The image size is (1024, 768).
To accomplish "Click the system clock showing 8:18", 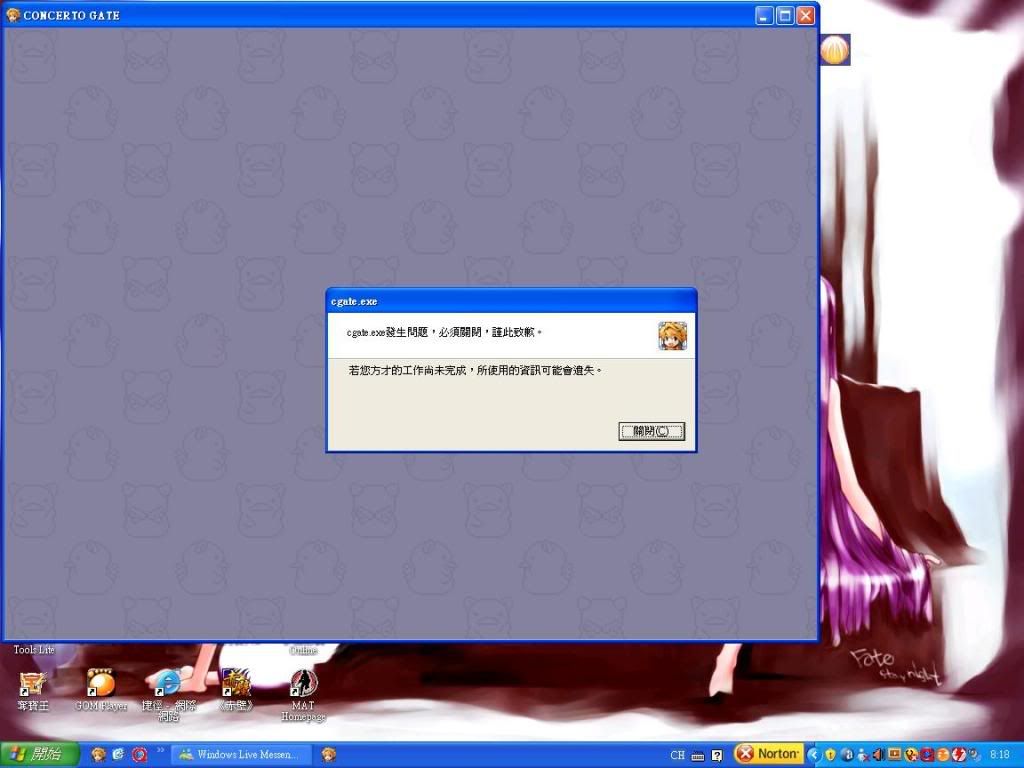I will [x=999, y=754].
